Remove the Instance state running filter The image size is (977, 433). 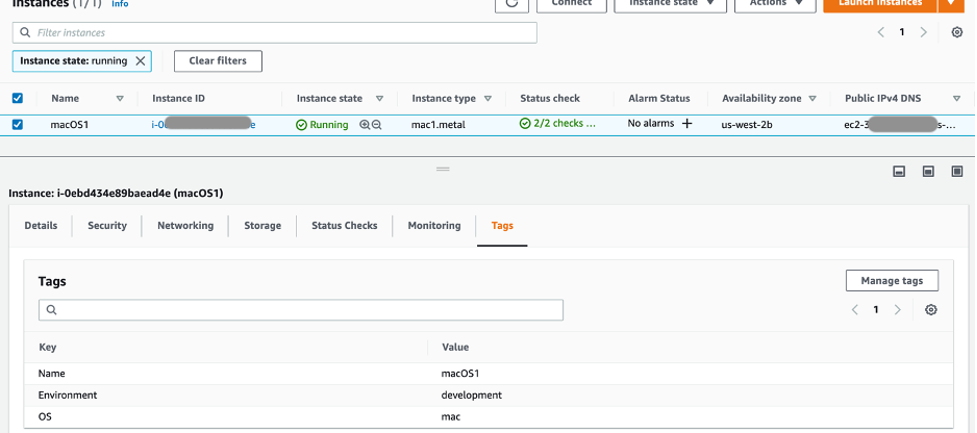140,61
